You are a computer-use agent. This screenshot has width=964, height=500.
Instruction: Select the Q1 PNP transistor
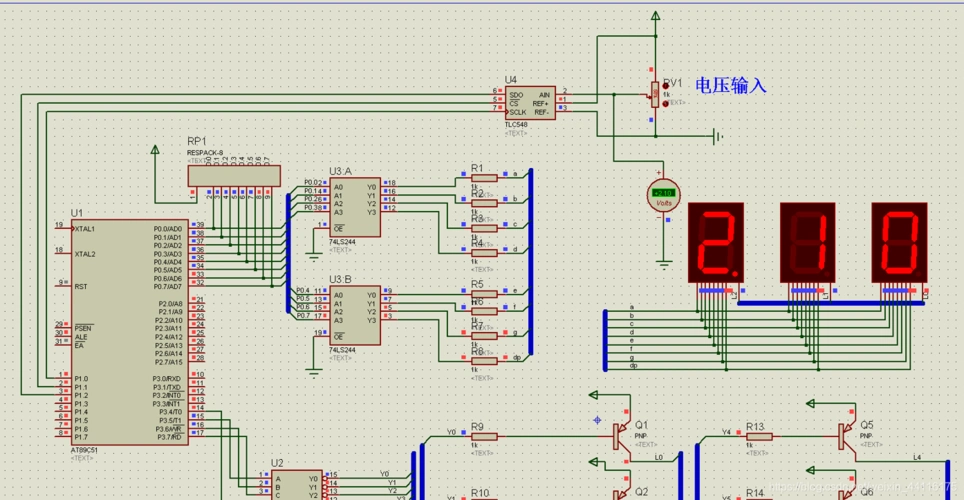[x=620, y=436]
